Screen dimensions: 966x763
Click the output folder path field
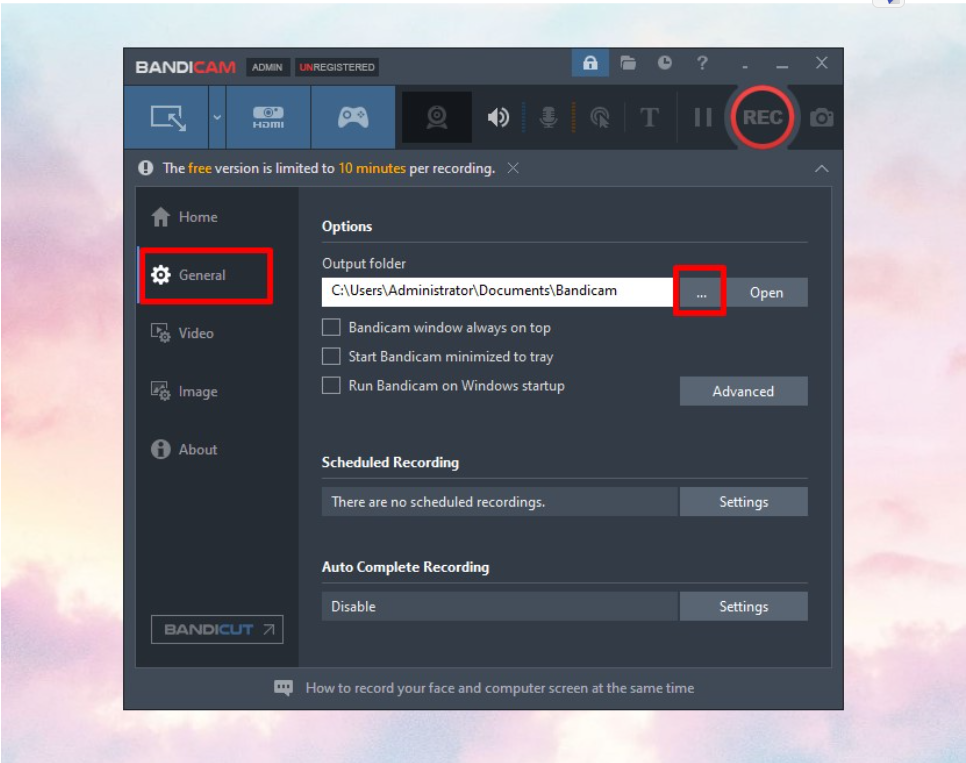[497, 292]
